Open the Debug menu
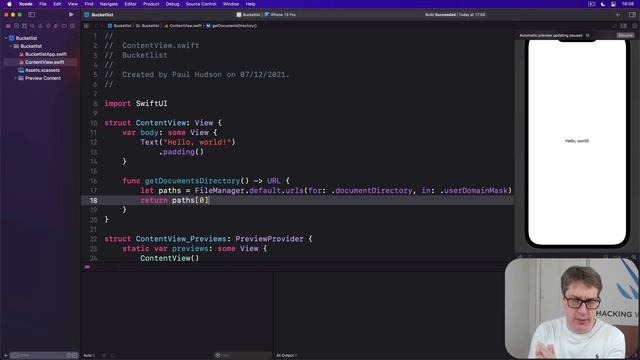640x360 pixels. point(172,4)
